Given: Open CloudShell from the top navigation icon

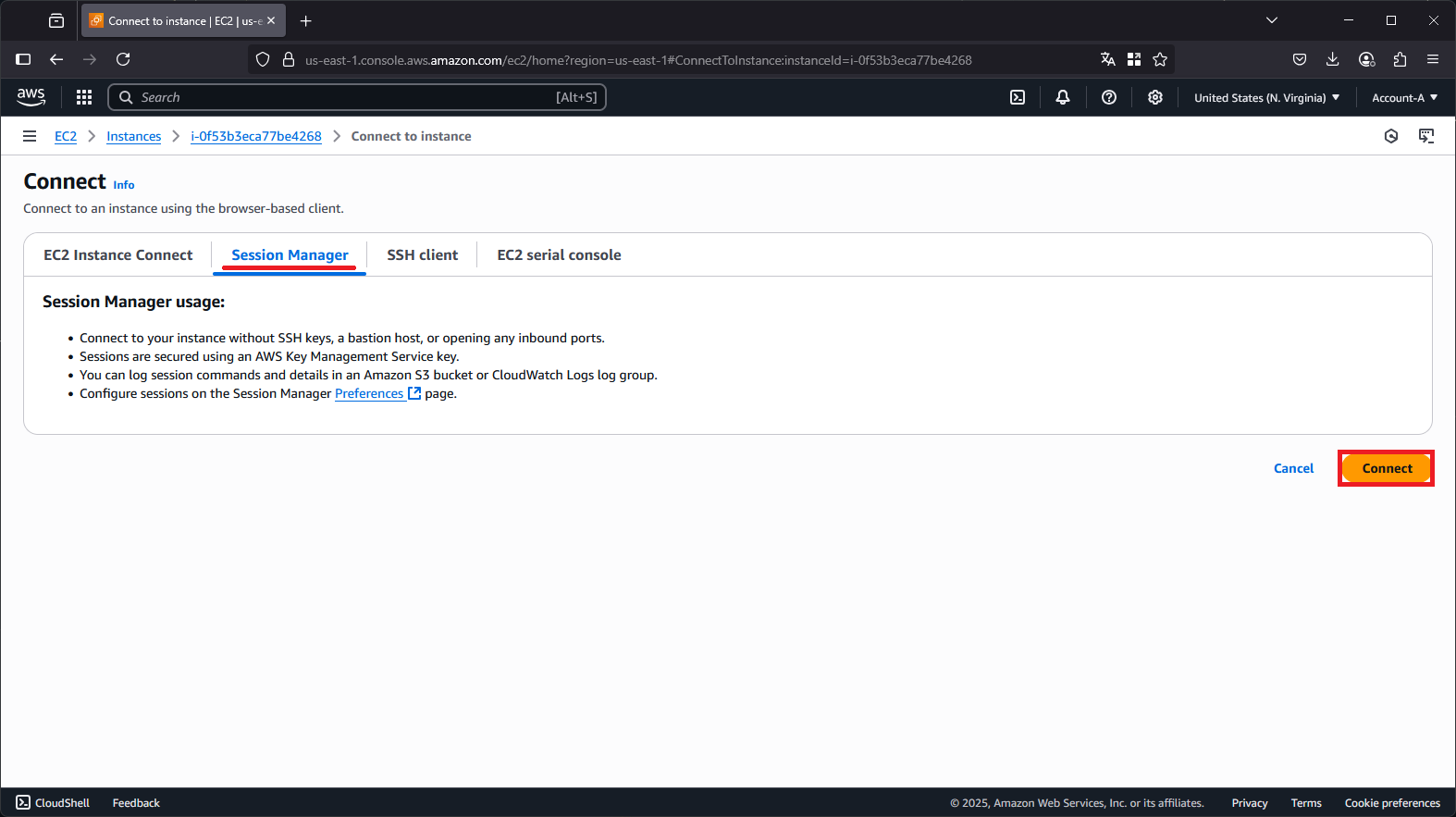Looking at the screenshot, I should [x=1018, y=97].
